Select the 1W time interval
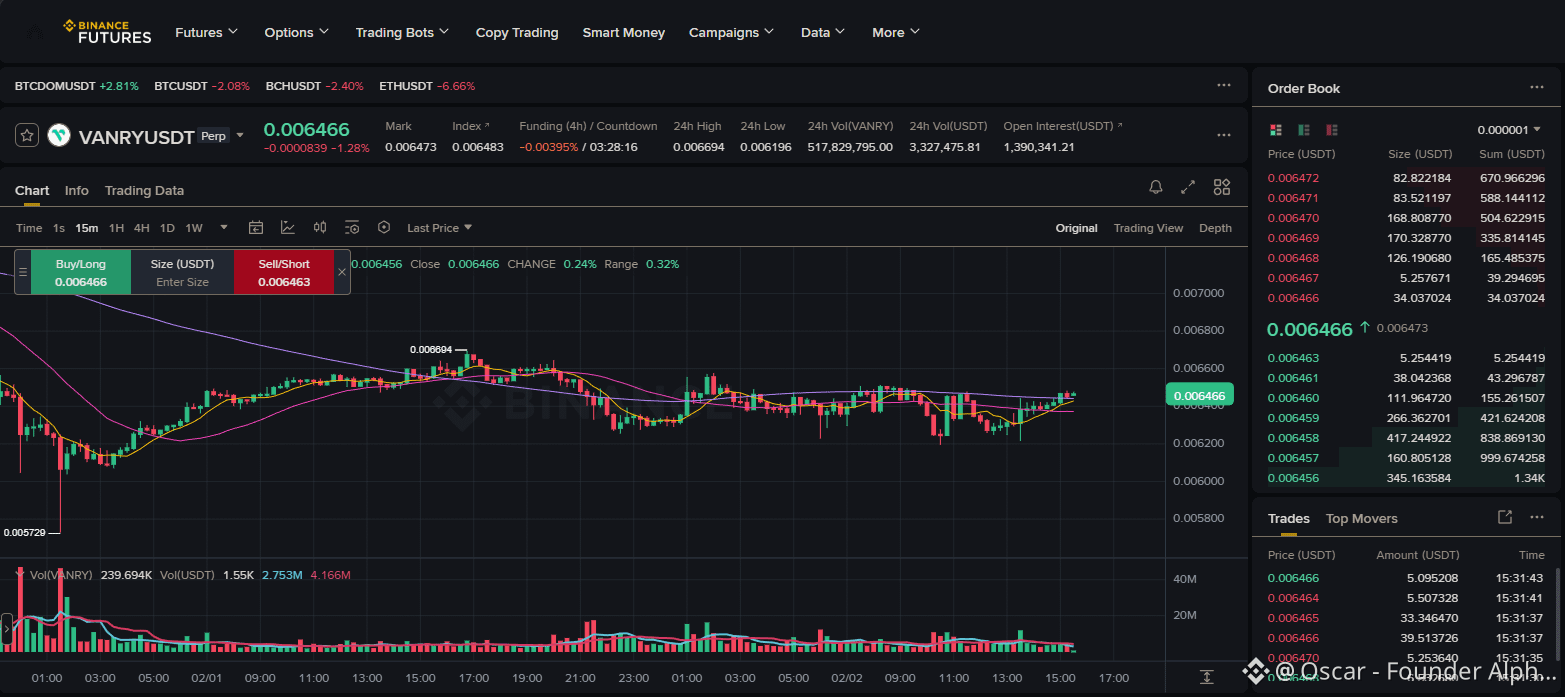 pyautogui.click(x=194, y=228)
